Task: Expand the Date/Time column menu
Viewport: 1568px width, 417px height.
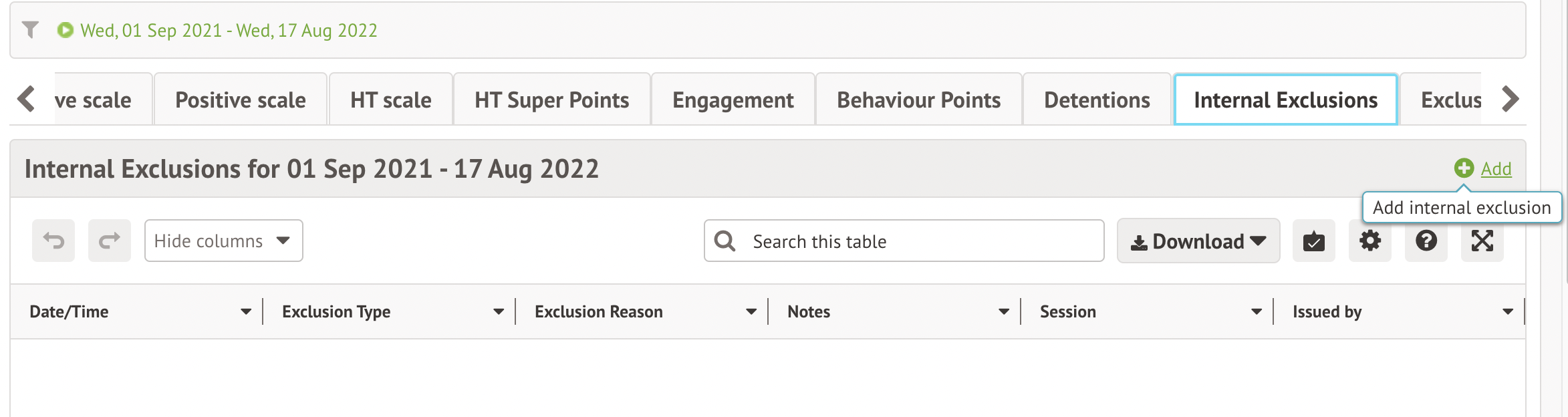Action: pyautogui.click(x=246, y=311)
